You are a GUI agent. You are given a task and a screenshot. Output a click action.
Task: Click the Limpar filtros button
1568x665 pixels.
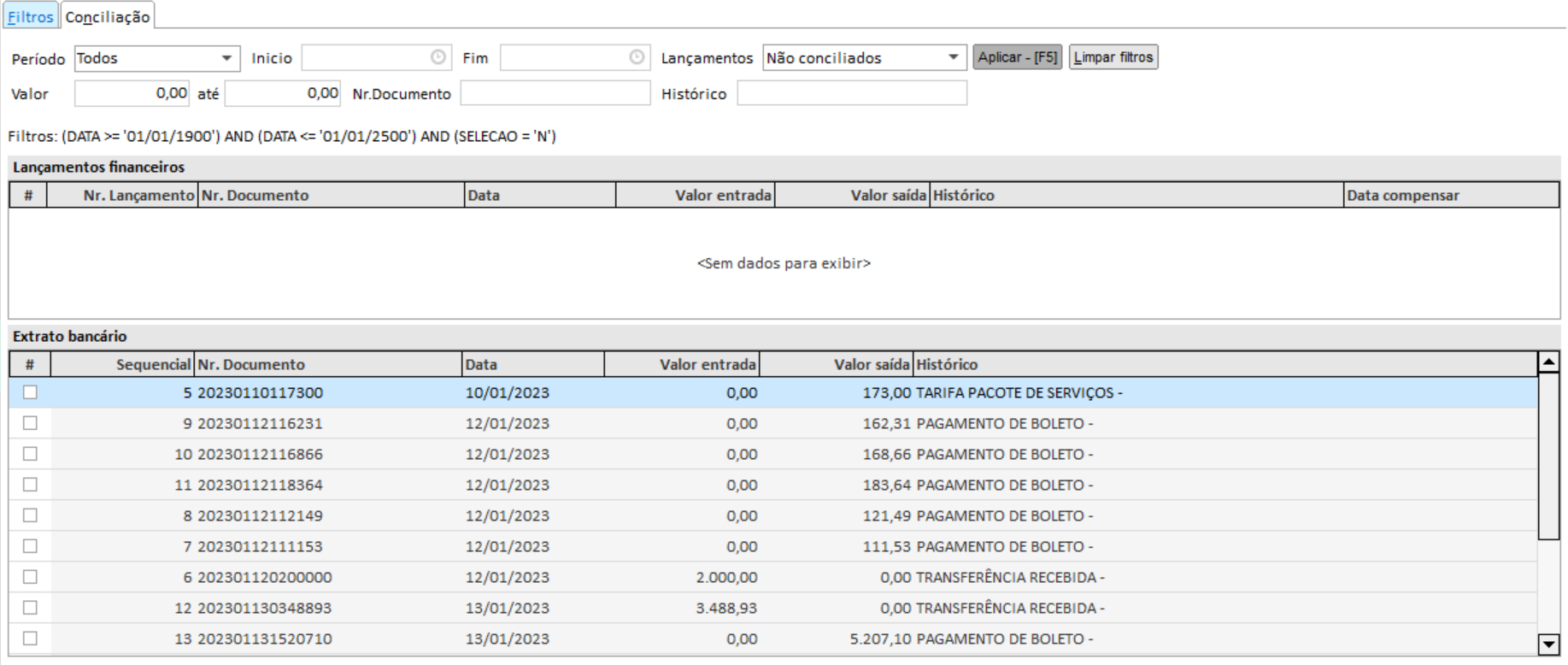(1113, 57)
